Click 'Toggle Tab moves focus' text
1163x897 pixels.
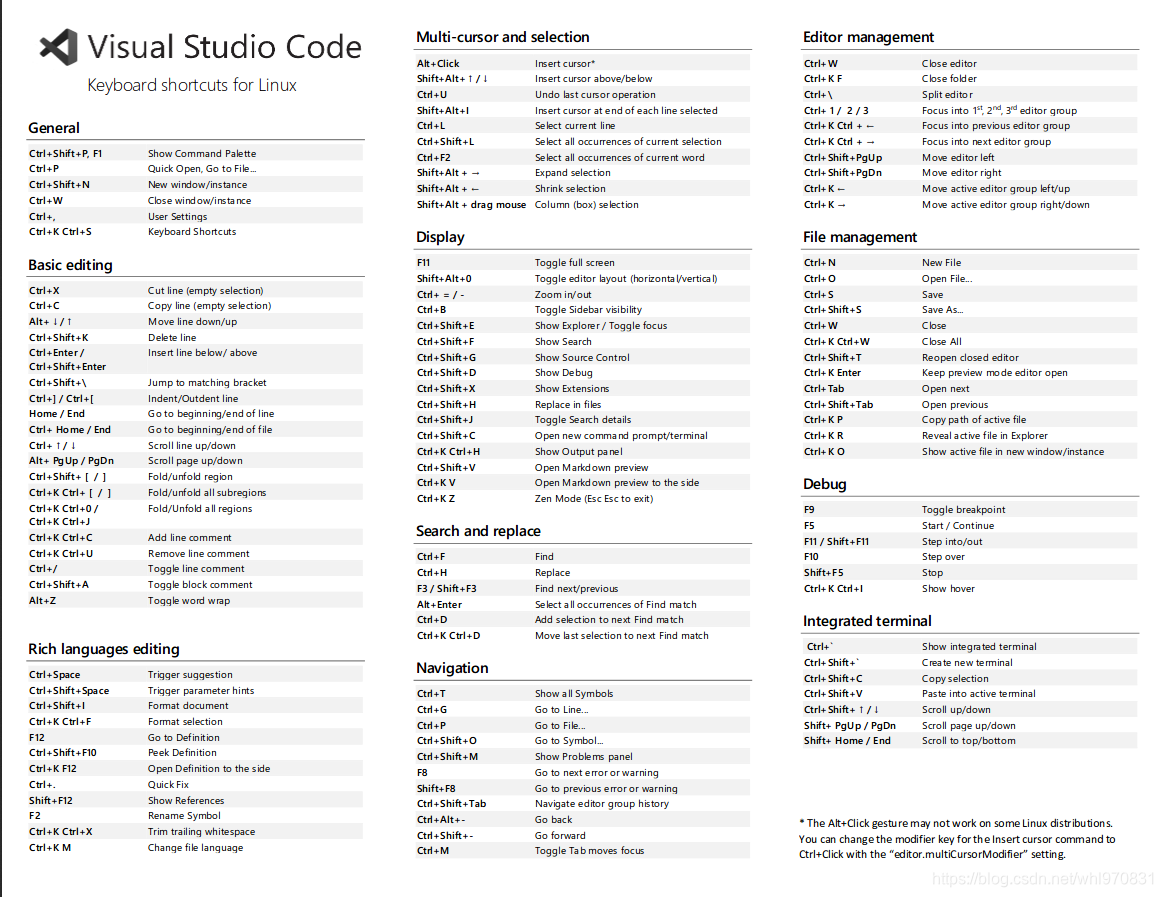[x=590, y=851]
